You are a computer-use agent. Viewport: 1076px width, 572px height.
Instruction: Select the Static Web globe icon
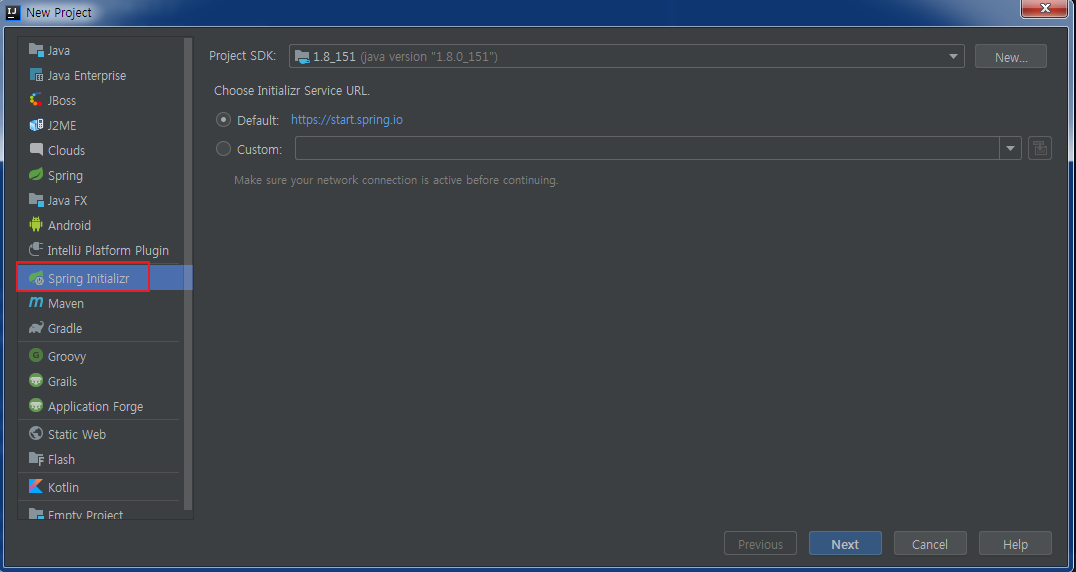[x=36, y=434]
